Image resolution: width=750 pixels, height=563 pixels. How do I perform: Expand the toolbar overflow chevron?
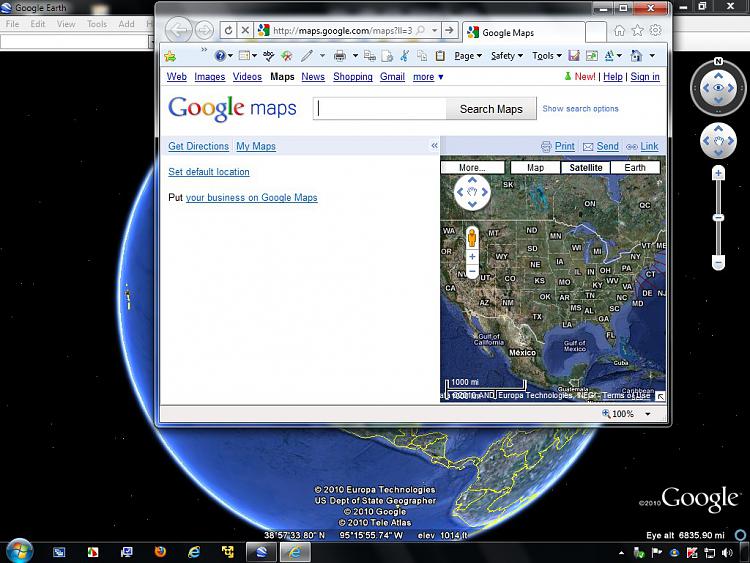click(204, 49)
